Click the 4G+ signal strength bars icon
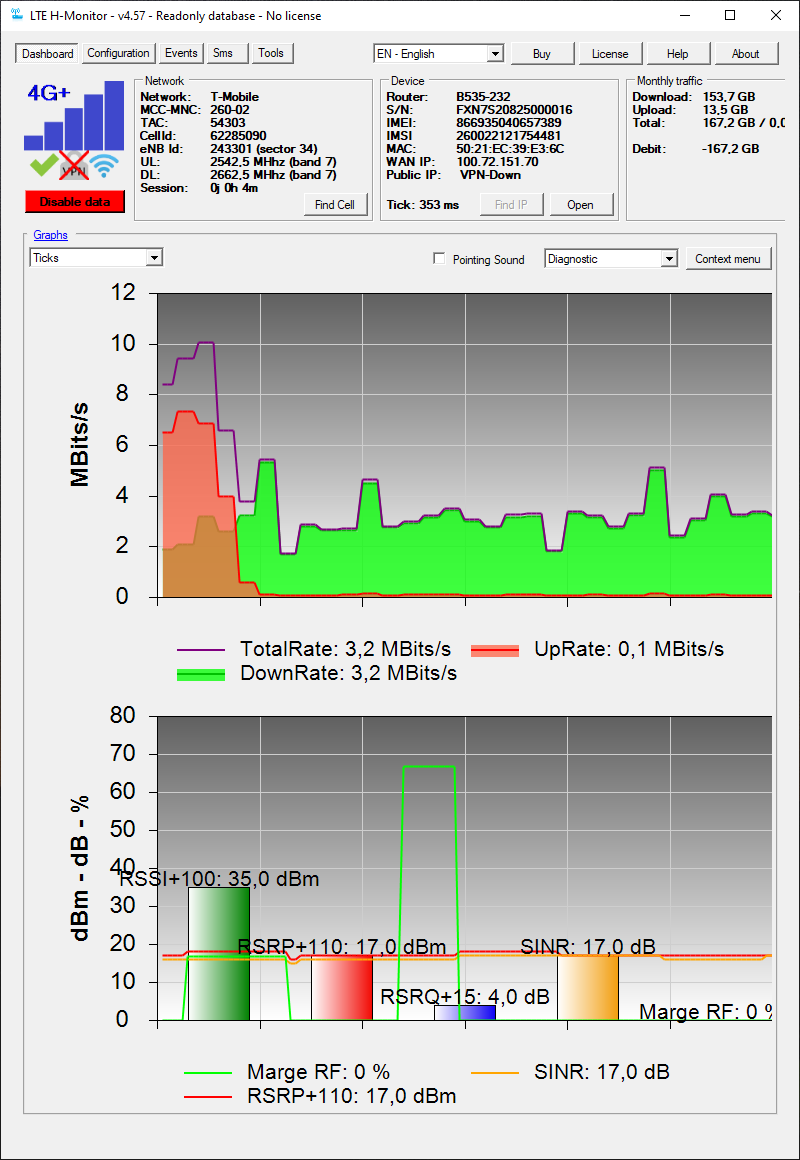This screenshot has height=1160, width=800. click(x=74, y=116)
